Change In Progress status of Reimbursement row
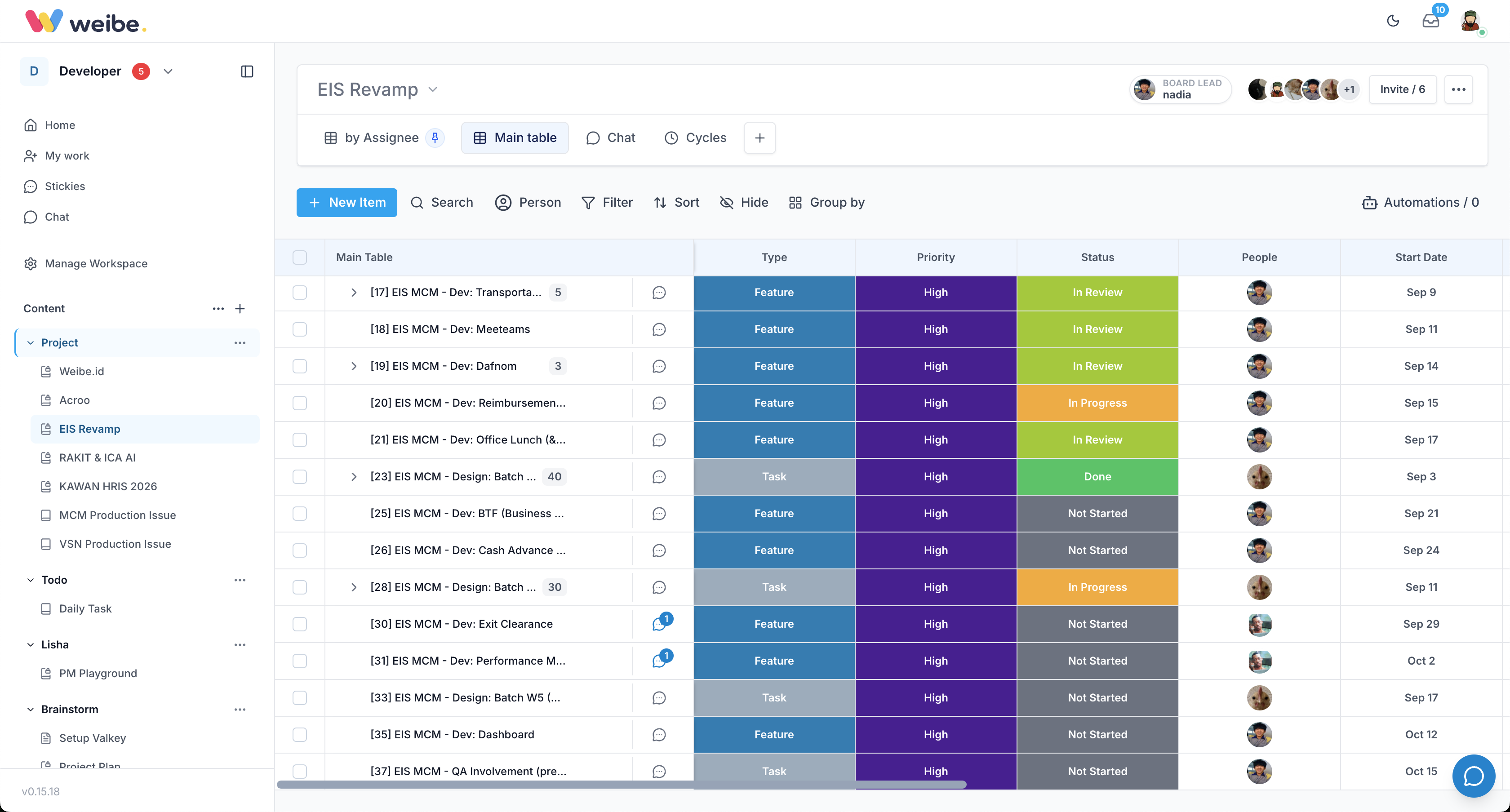Screen dimensions: 1510x812 [1097, 404]
